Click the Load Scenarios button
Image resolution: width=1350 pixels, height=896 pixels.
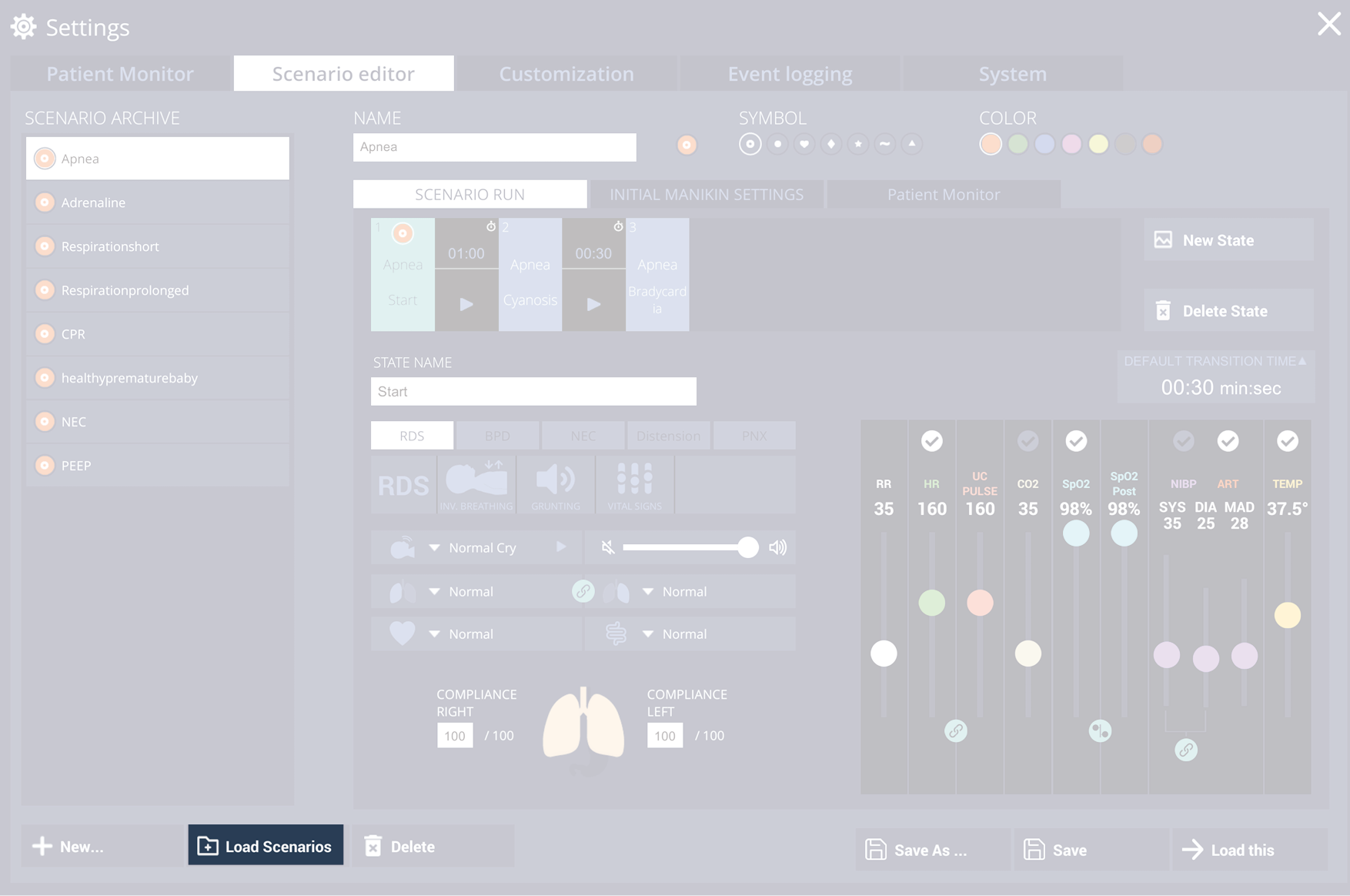[266, 846]
